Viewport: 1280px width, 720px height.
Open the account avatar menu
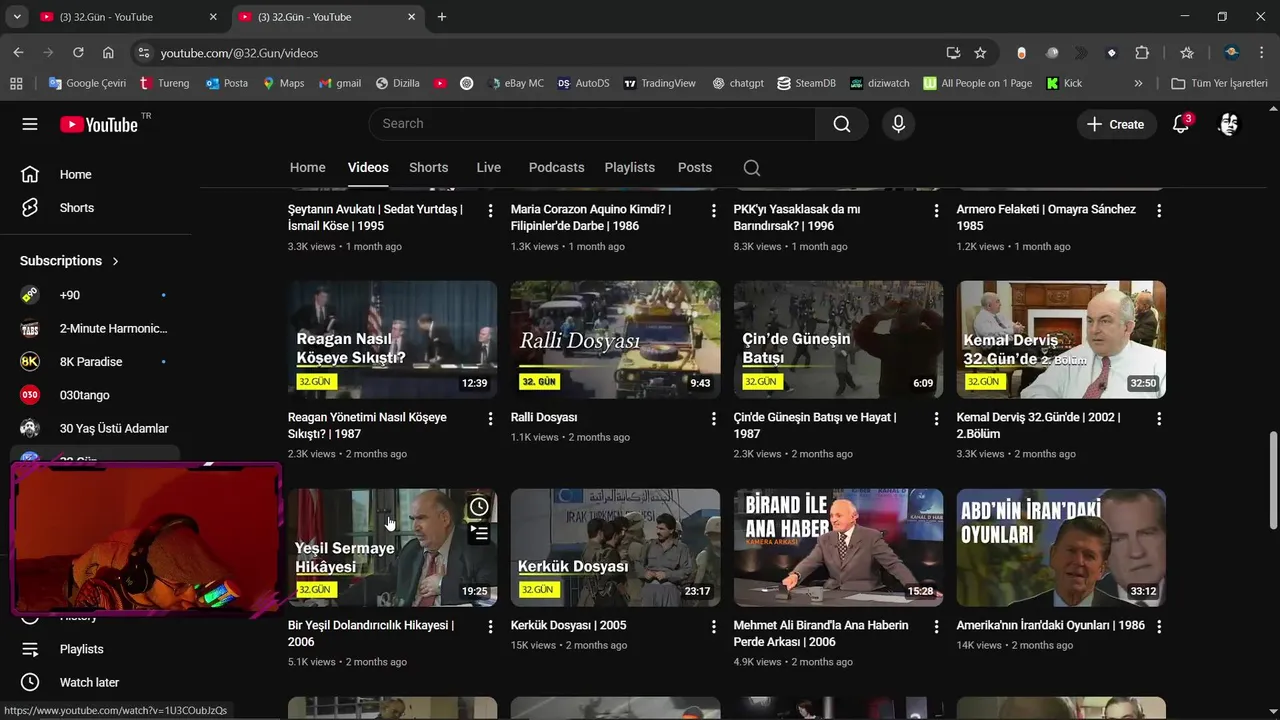click(1229, 124)
